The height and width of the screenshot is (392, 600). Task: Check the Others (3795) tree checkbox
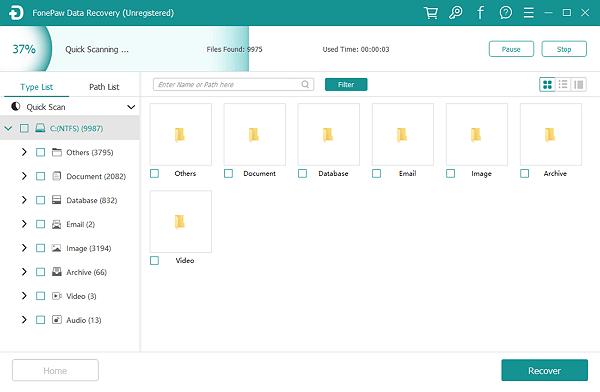click(40, 152)
